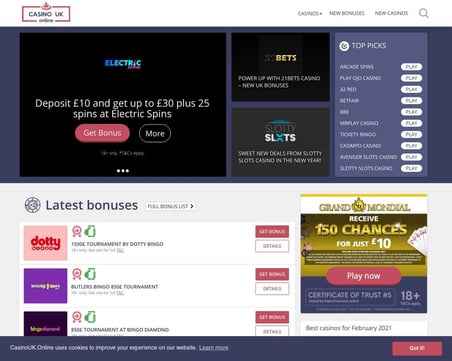The image size is (452, 361).
Task: Click the Get Bonus button for Electric Spins
Action: 102,133
